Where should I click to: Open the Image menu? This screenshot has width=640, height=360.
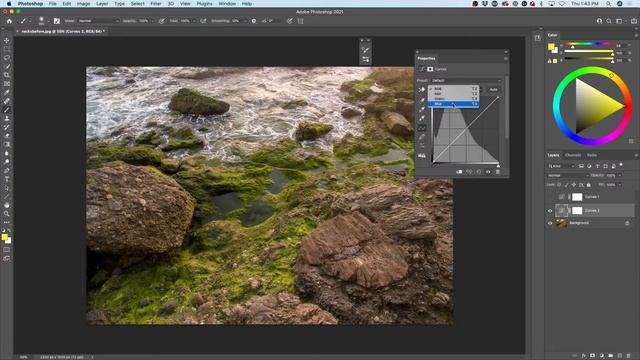tap(83, 4)
